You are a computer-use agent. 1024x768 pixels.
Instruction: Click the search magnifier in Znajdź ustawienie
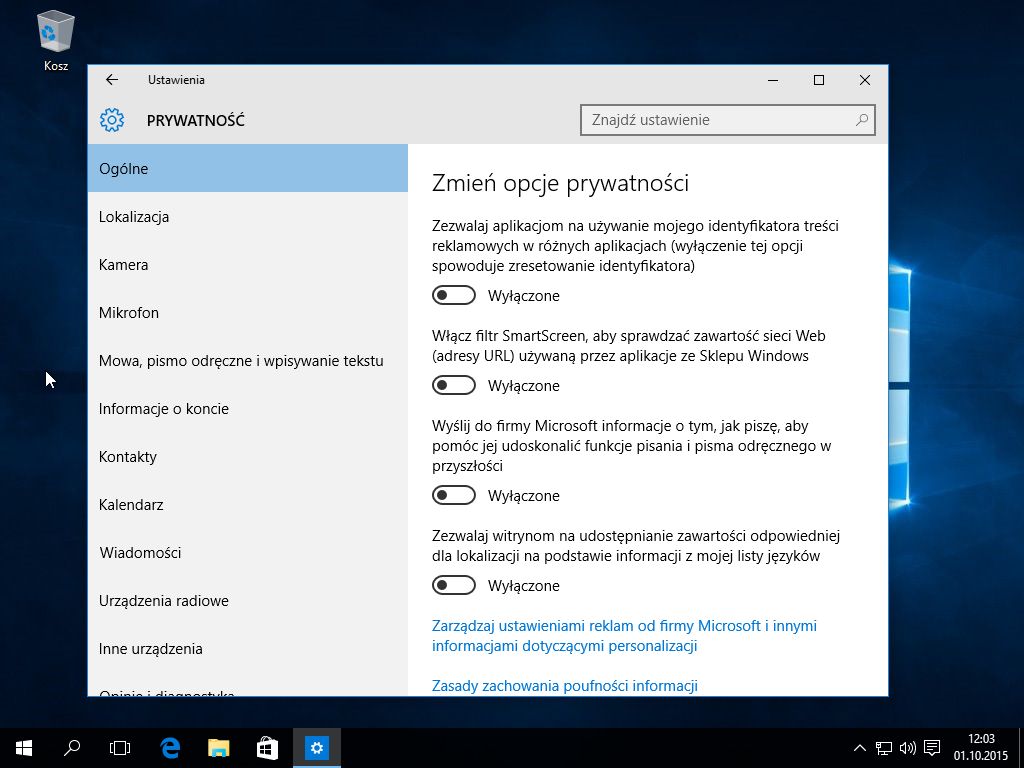(861, 120)
